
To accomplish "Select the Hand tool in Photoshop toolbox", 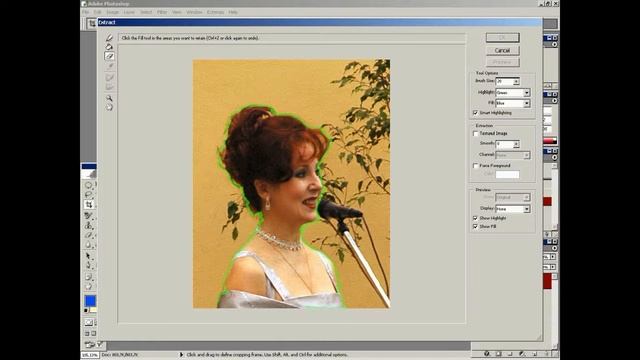I will [89, 287].
